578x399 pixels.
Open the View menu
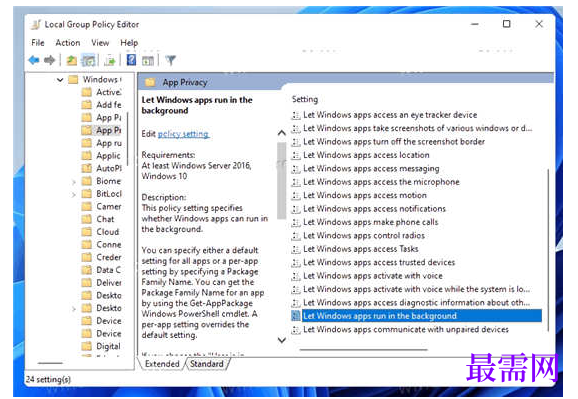coord(100,43)
